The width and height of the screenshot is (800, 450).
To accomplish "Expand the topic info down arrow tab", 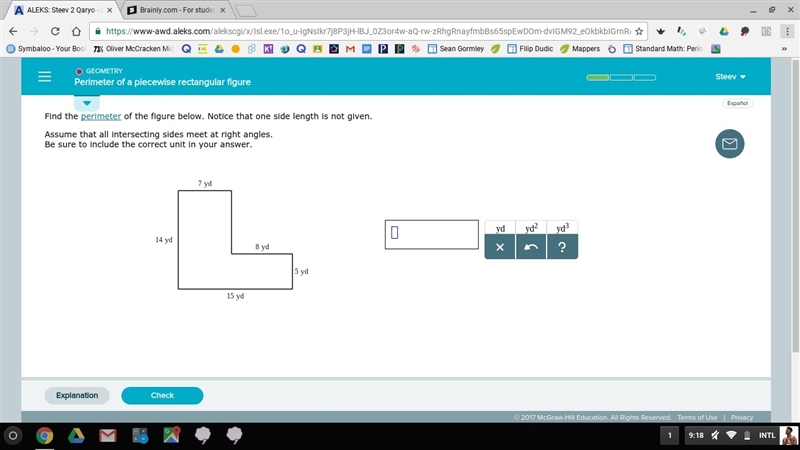I will [87, 103].
